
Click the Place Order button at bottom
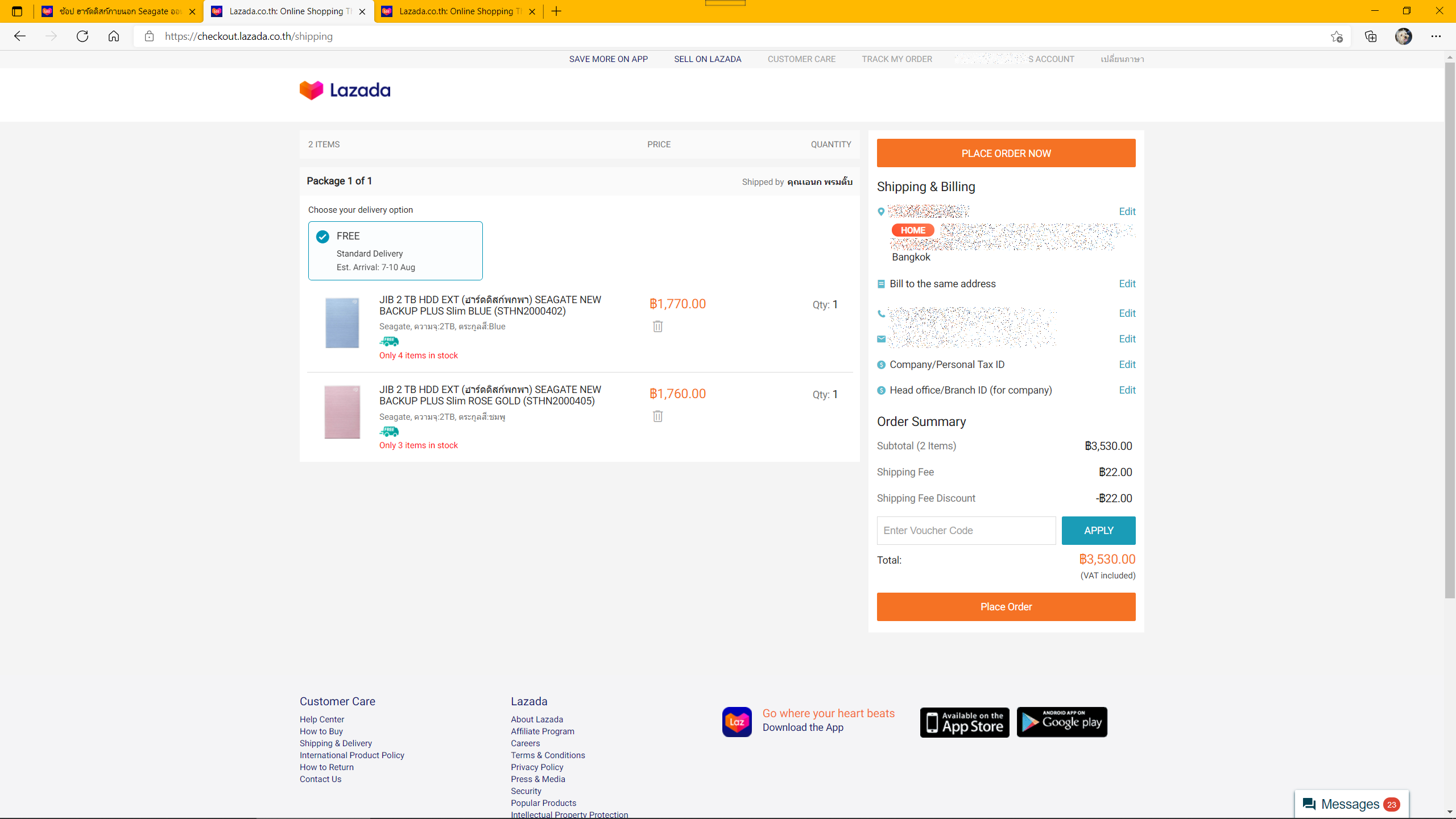[x=1006, y=607]
